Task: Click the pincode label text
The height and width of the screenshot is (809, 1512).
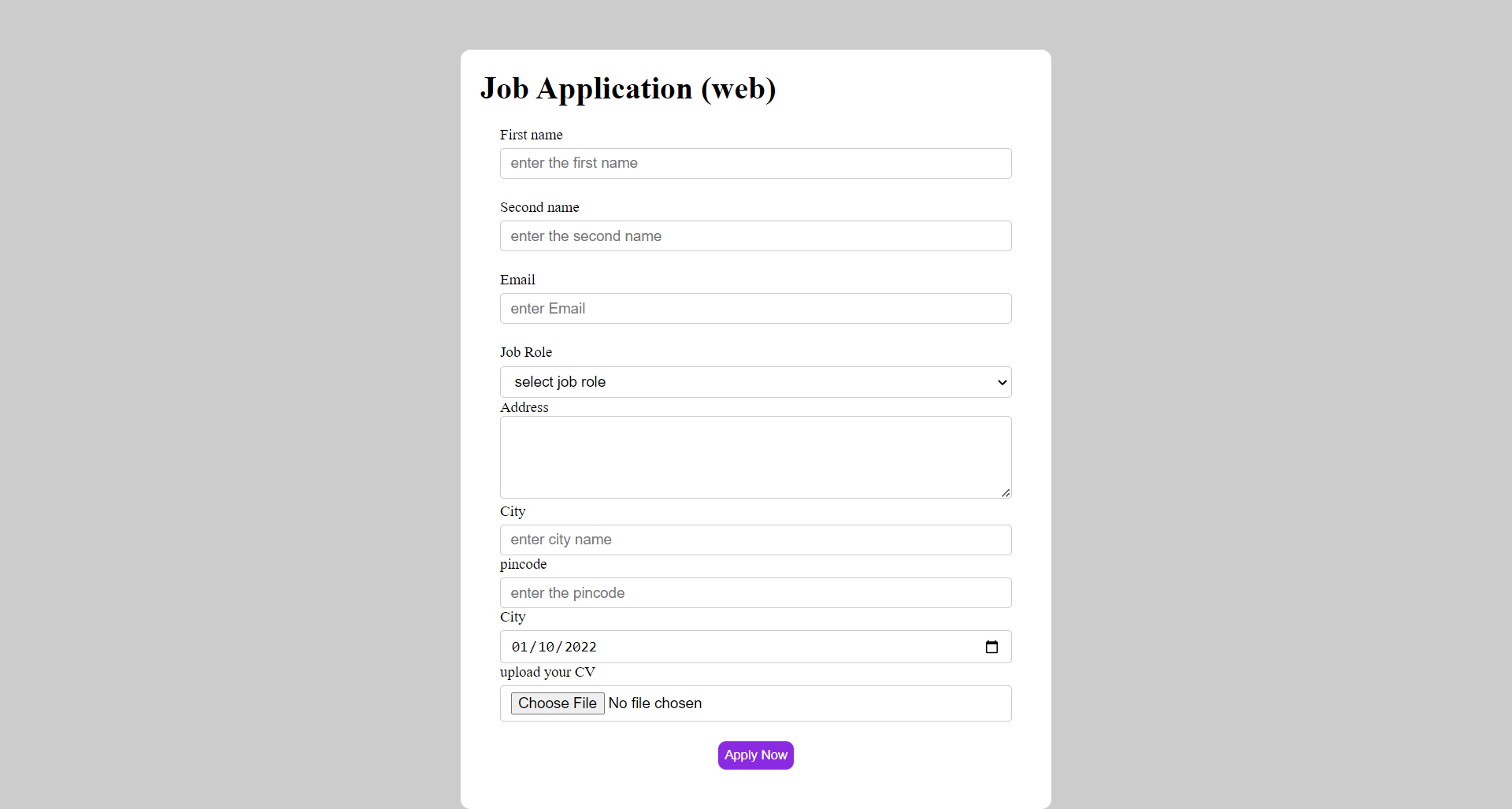Action: (523, 564)
